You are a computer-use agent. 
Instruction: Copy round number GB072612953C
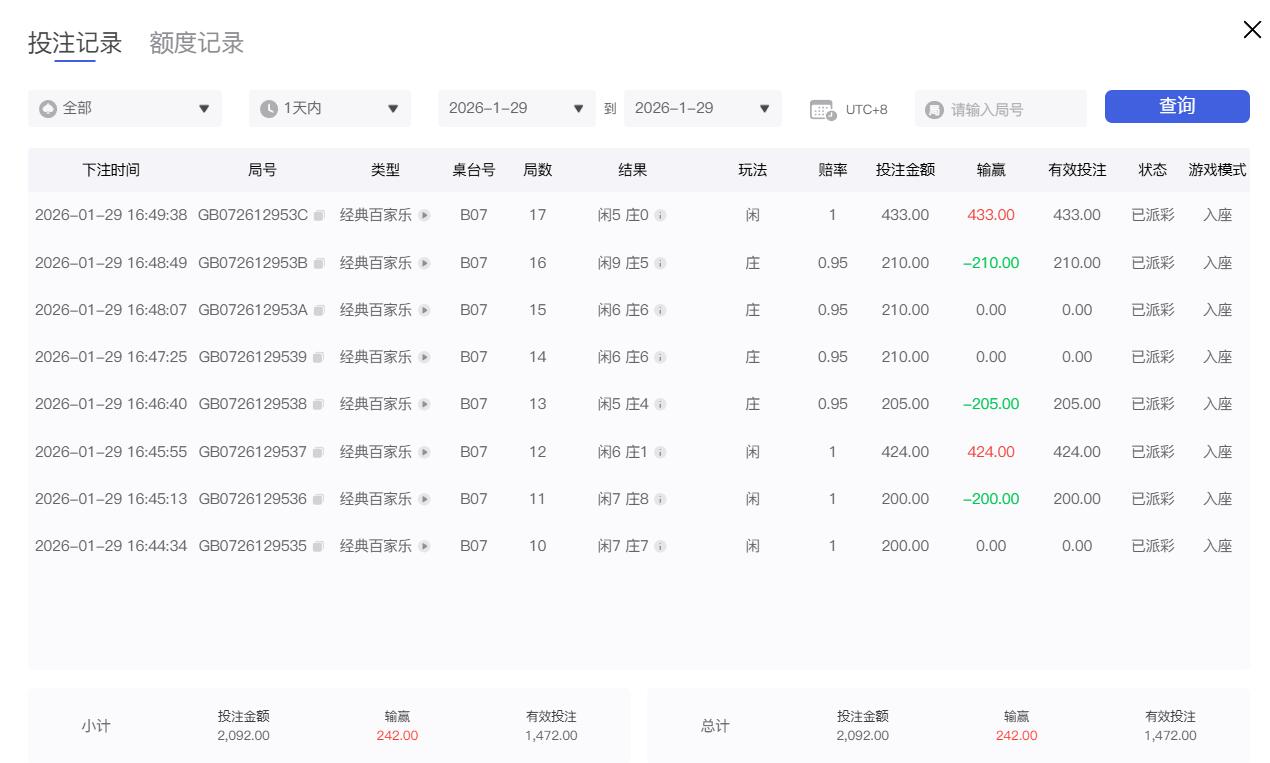[x=319, y=216]
